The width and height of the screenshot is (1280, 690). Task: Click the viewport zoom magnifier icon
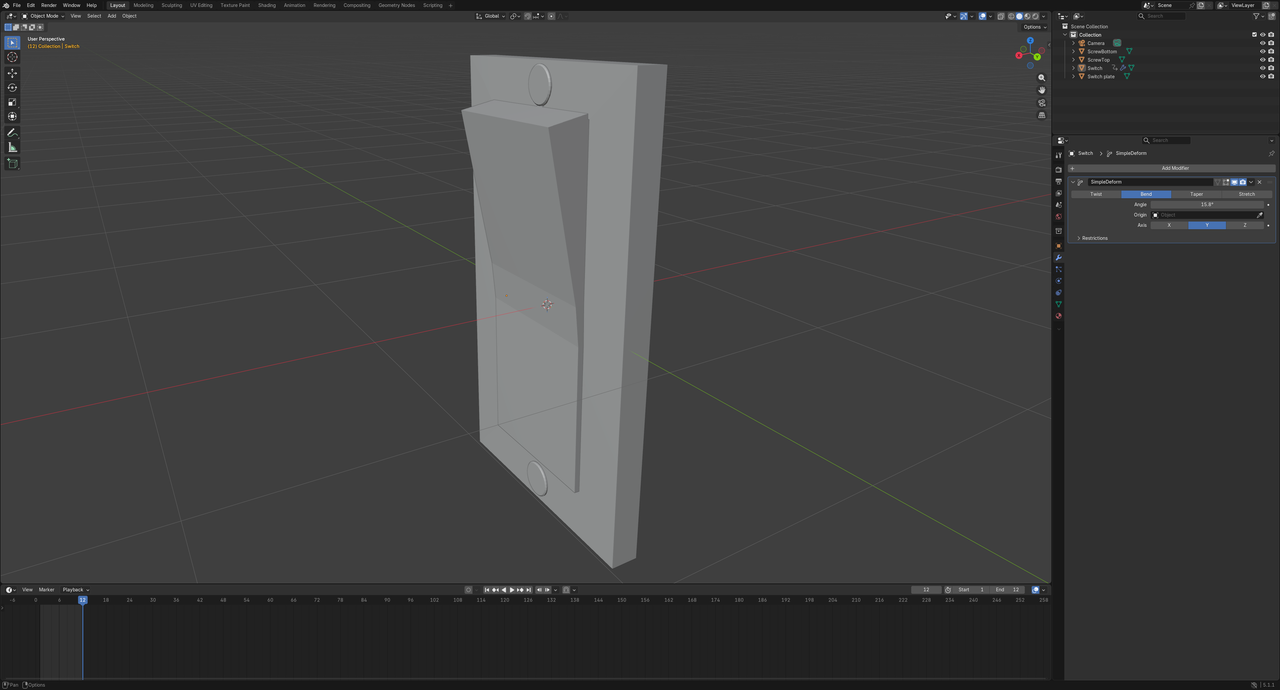click(1041, 77)
